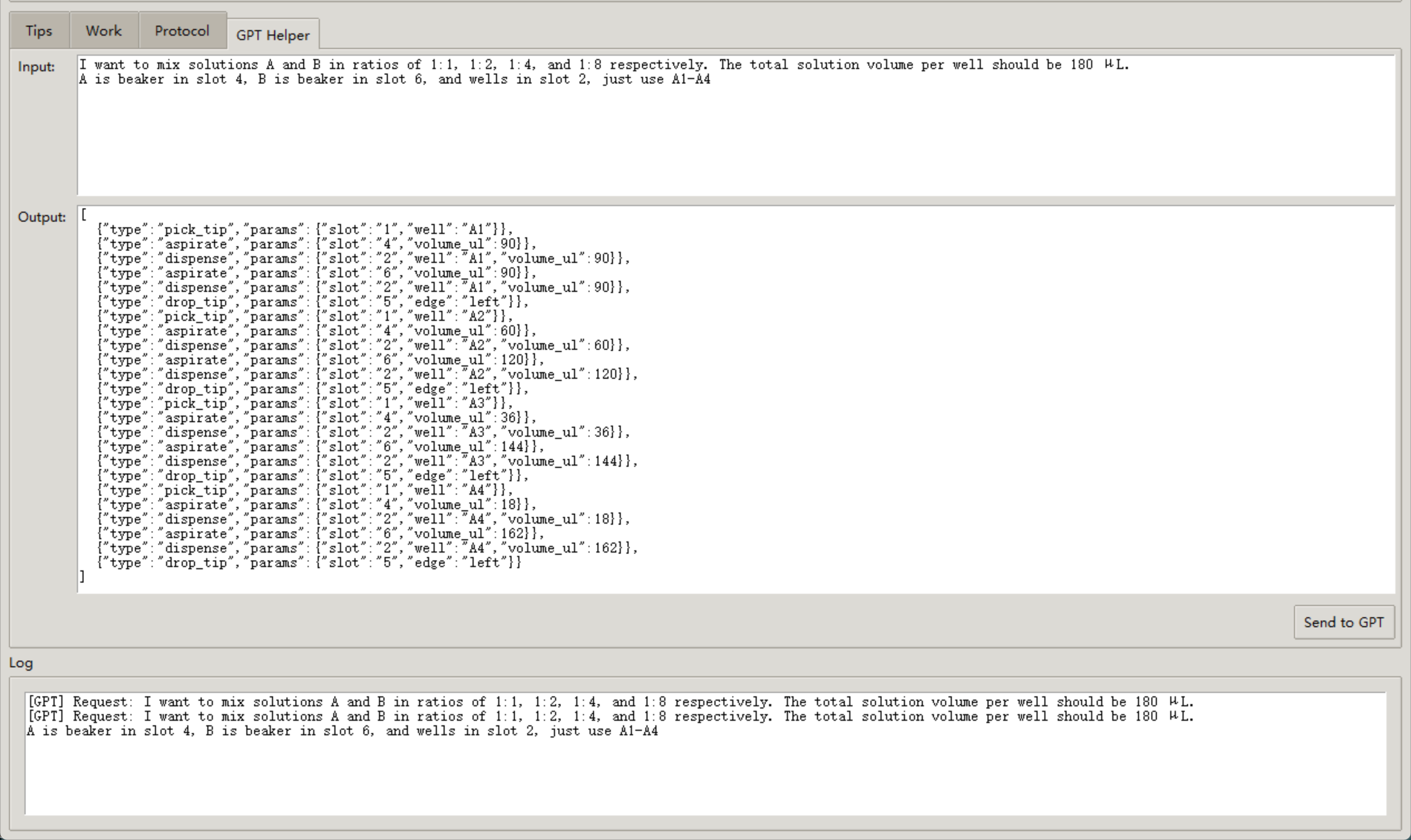This screenshot has height=840, width=1411.
Task: Click the pick_tip line for well A1
Action: 305,229
